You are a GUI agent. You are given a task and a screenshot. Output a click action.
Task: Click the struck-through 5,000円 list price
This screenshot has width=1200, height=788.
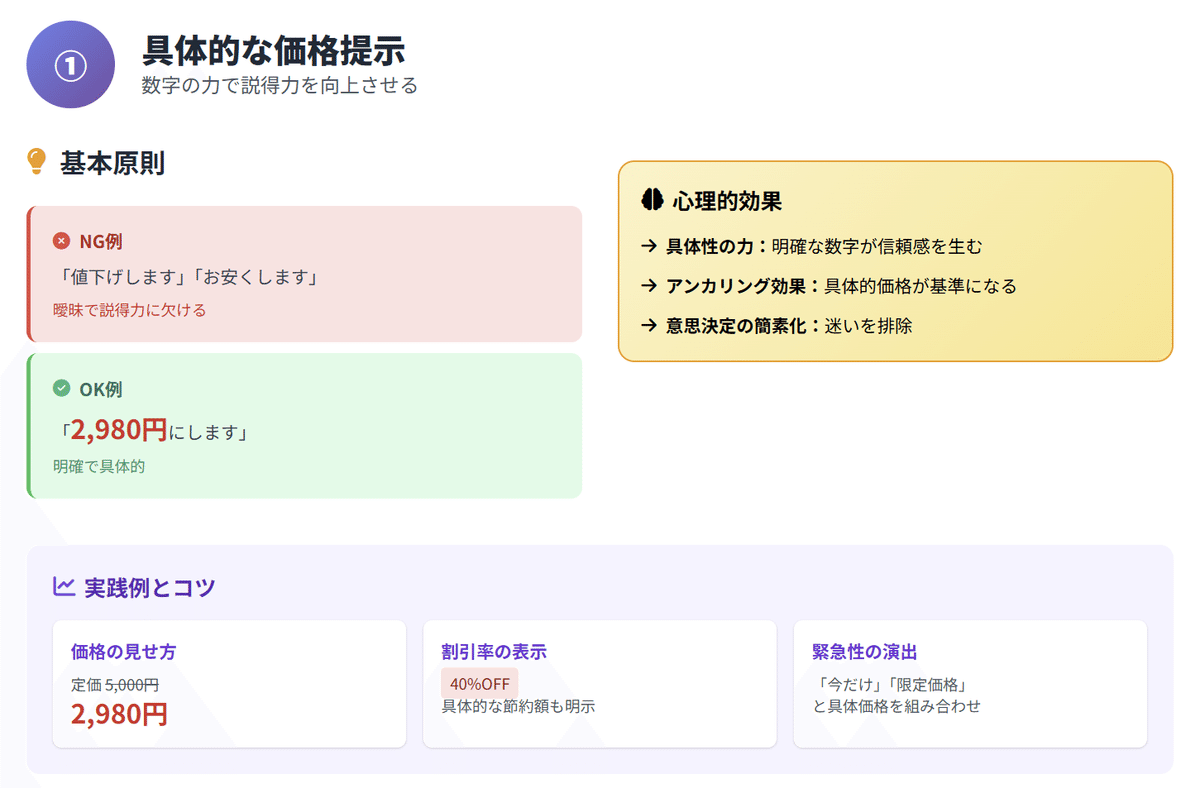(x=132, y=685)
